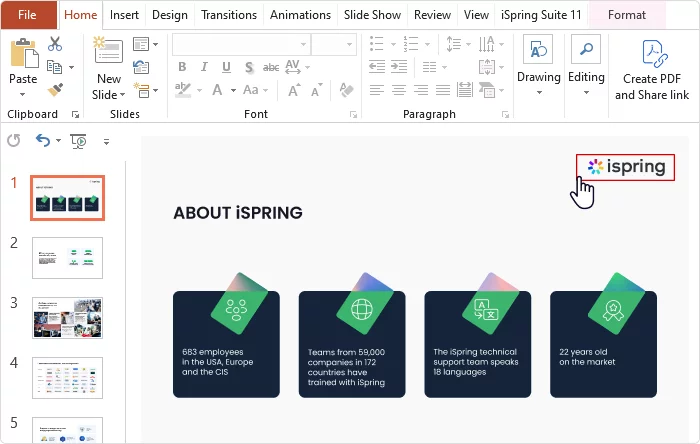This screenshot has height=444, width=700.
Task: Expand the New Slide dropdown arrow
Action: tap(122, 95)
